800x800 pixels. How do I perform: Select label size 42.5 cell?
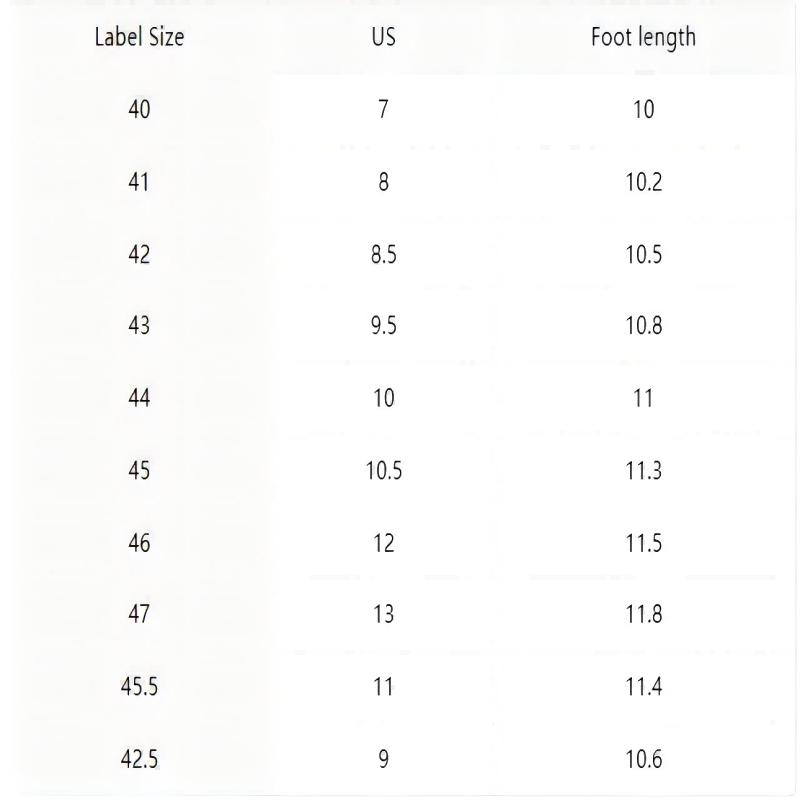(139, 759)
